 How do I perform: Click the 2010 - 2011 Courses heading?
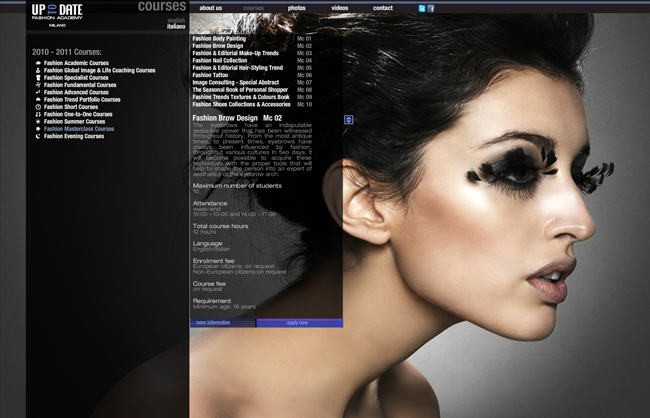pyautogui.click(x=67, y=52)
